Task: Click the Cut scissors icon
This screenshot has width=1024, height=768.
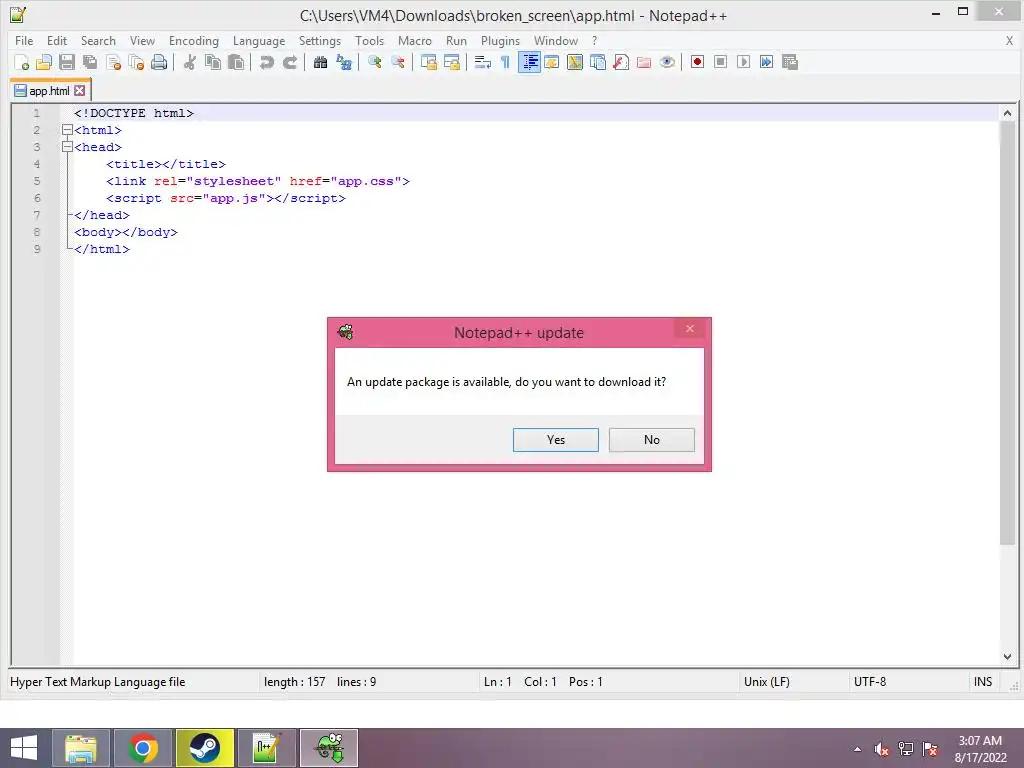Action: click(x=189, y=62)
